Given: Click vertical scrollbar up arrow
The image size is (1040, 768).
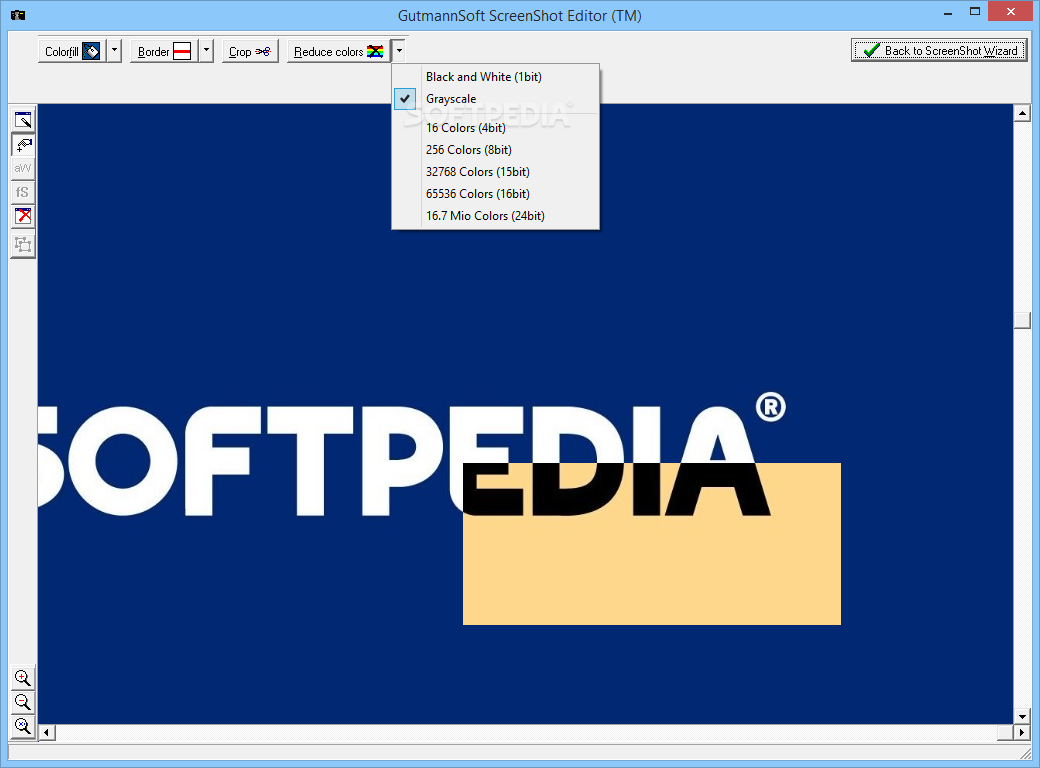Looking at the screenshot, I should coord(1021,113).
